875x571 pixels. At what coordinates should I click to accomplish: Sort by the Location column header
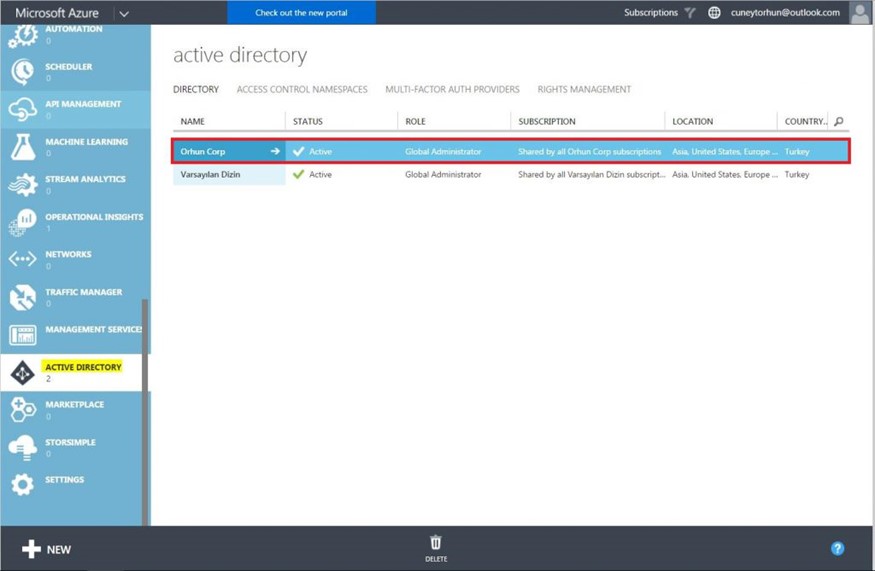[x=693, y=121]
